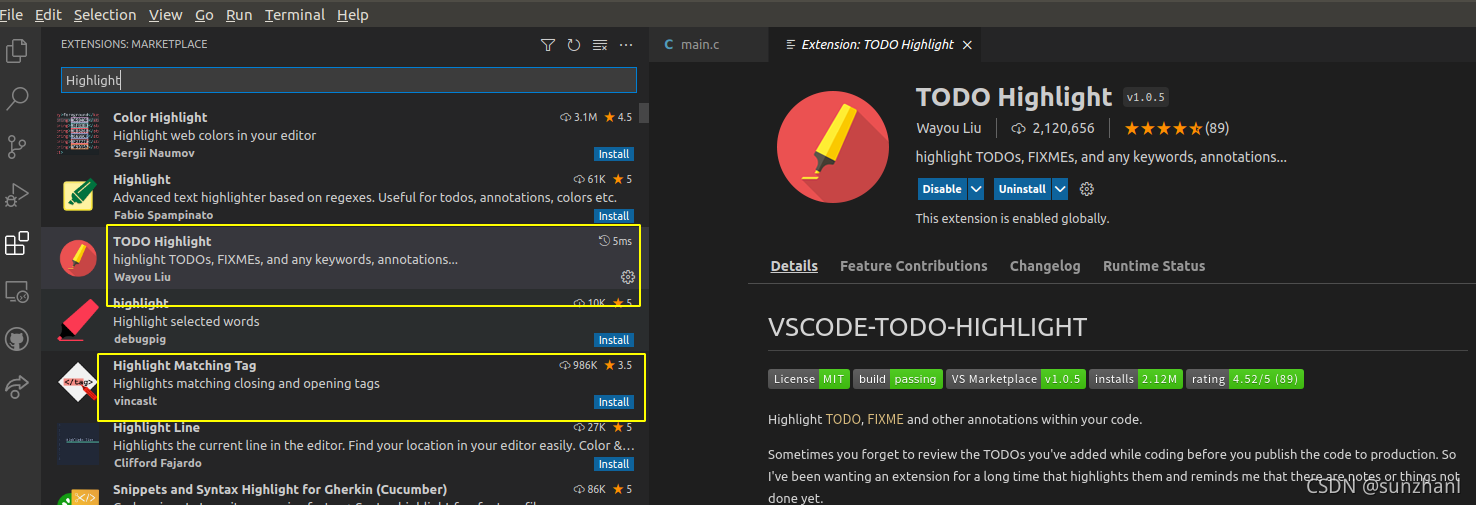Clear extensions search results
This screenshot has width=1476, height=505.
(x=600, y=45)
